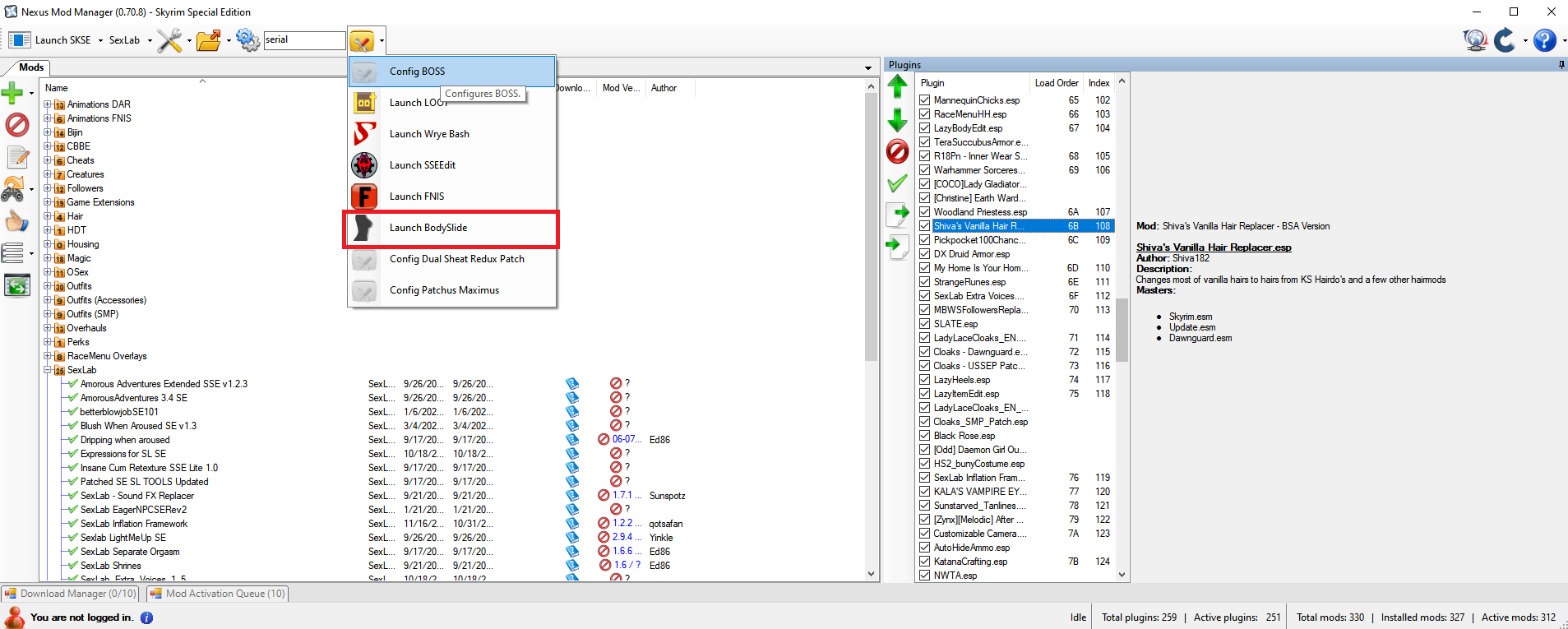Viewport: 1568px width, 629px height.
Task: Toggle Shiva's Vanilla Hair plugin checkbox
Action: tap(925, 226)
